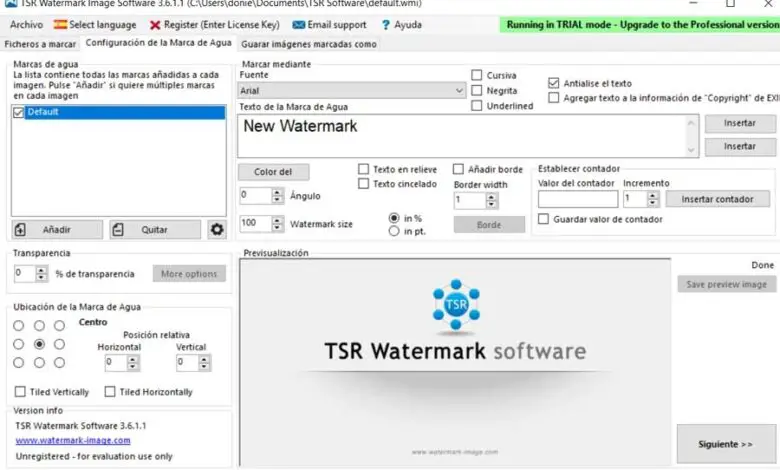Open the www.watermark-image.com link
Viewport: 780px width, 470px height.
pos(73,441)
